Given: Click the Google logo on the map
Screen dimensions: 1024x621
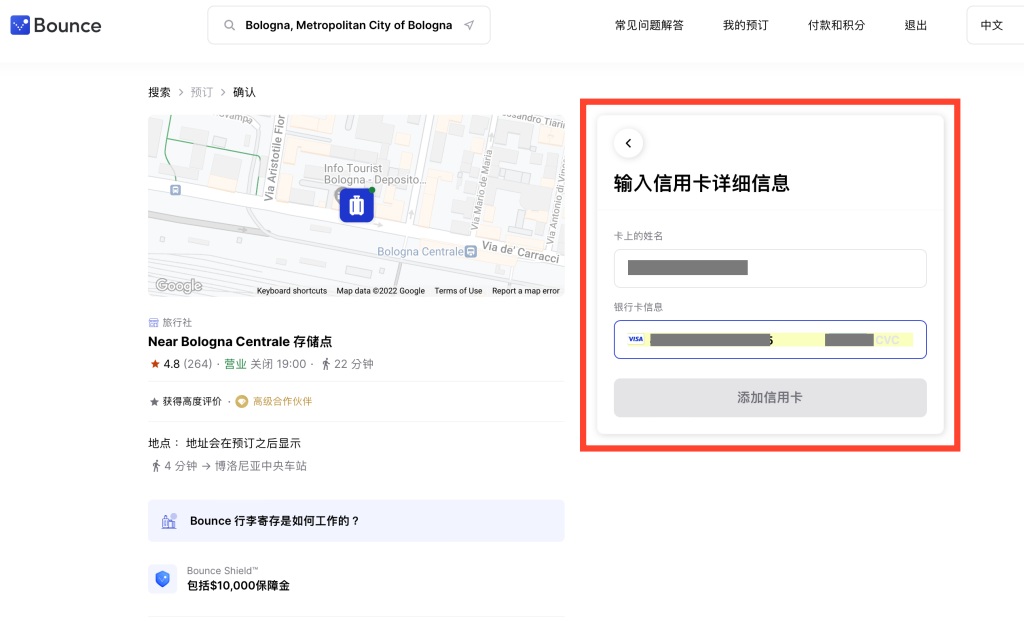Looking at the screenshot, I should [x=178, y=285].
